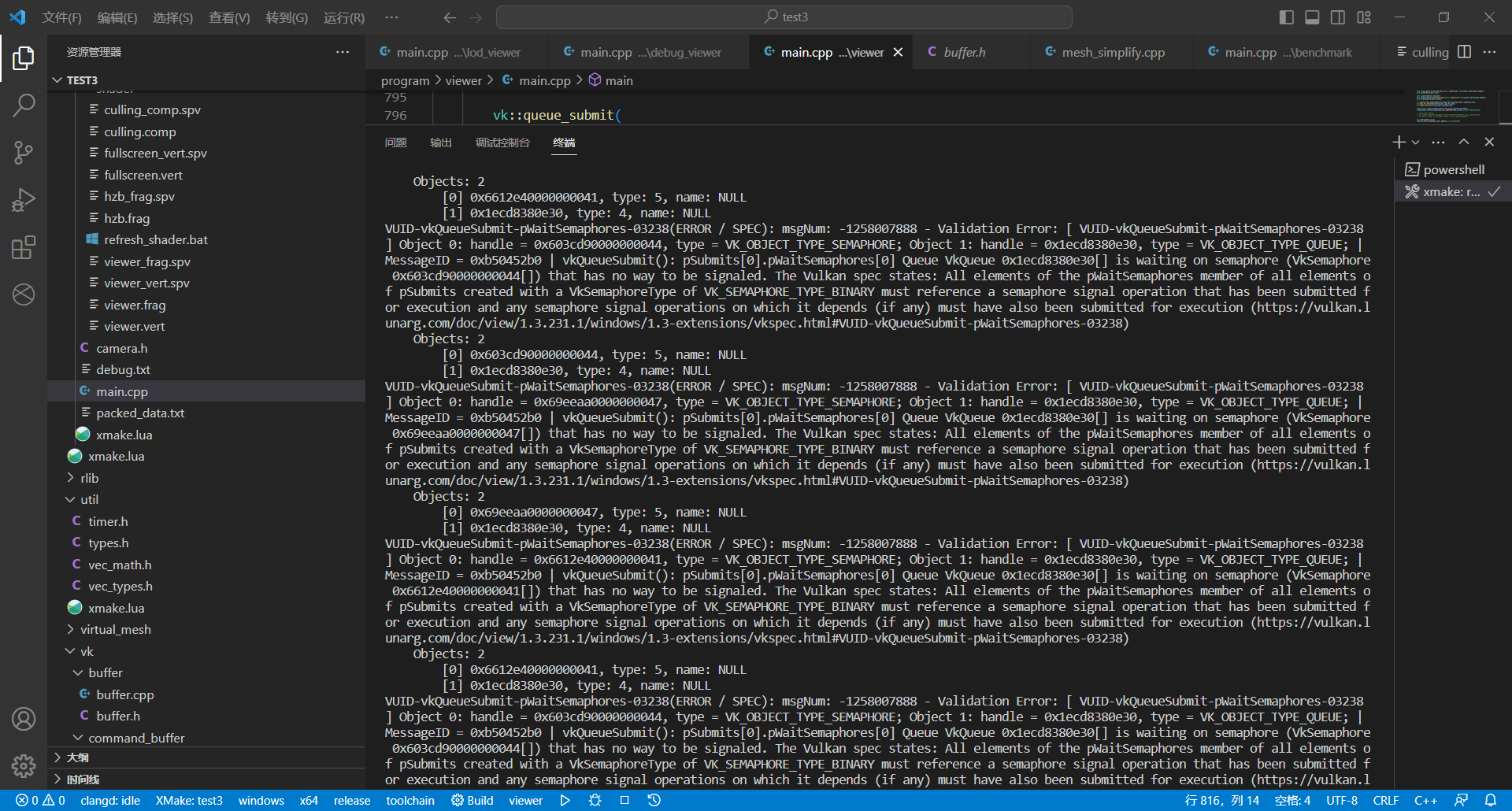Open the debug settings gear in the status bar
This screenshot has width=1512, height=811.
click(595, 800)
